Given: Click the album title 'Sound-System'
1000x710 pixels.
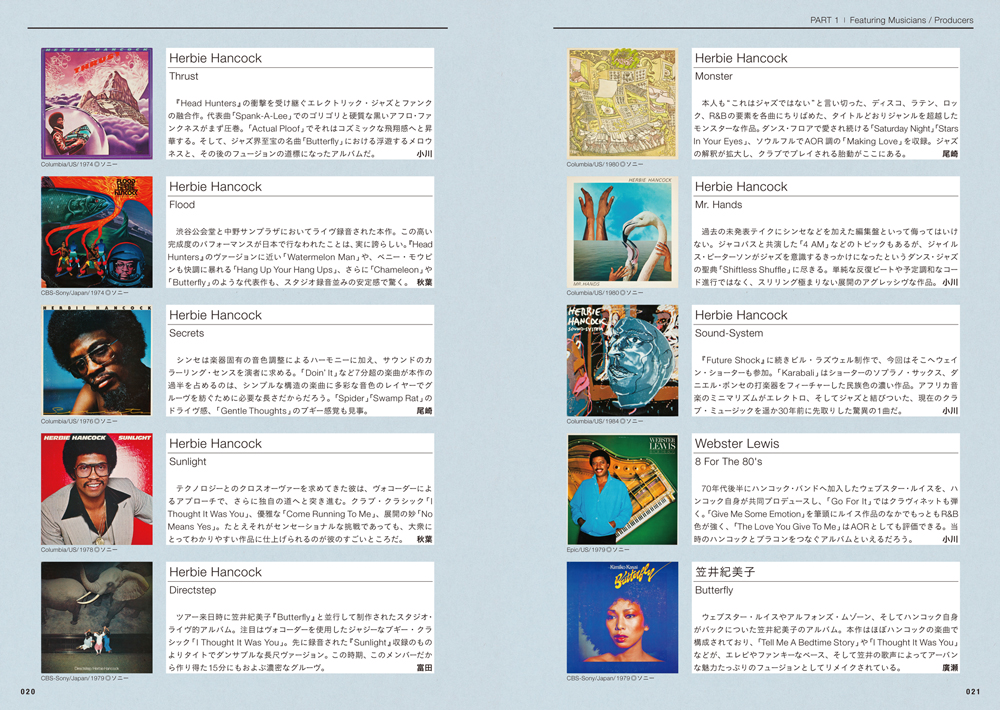Looking at the screenshot, I should pos(729,333).
